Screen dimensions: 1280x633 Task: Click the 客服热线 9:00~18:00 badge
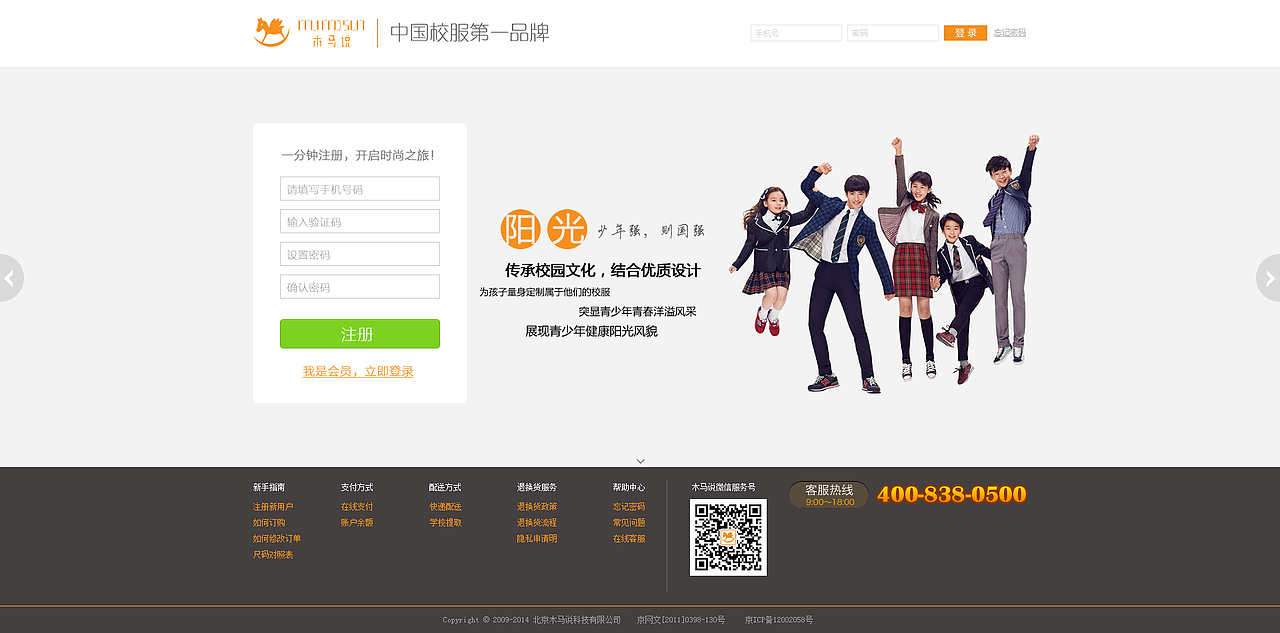tap(829, 495)
